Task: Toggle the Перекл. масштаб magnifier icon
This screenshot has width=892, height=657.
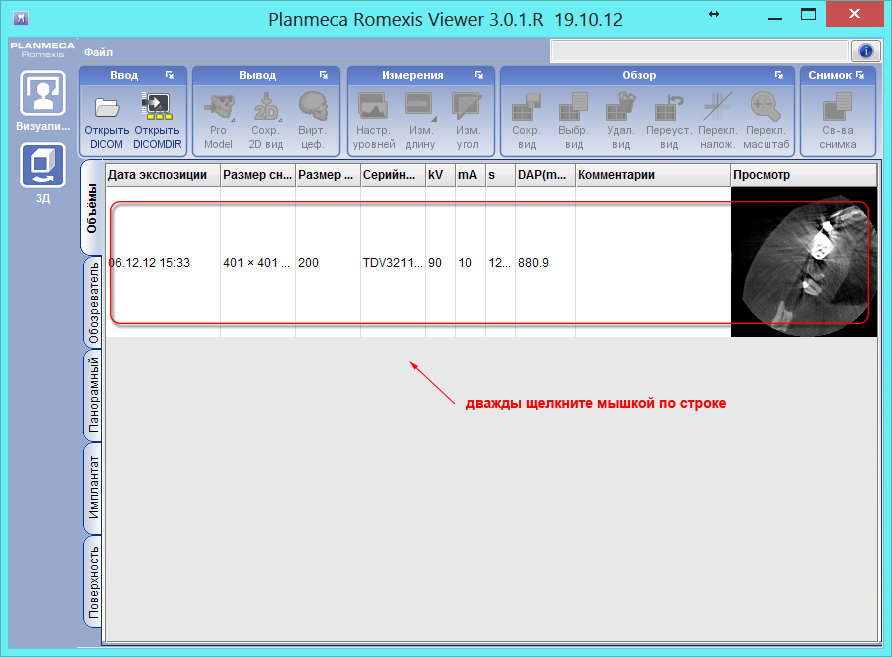Action: click(x=766, y=106)
